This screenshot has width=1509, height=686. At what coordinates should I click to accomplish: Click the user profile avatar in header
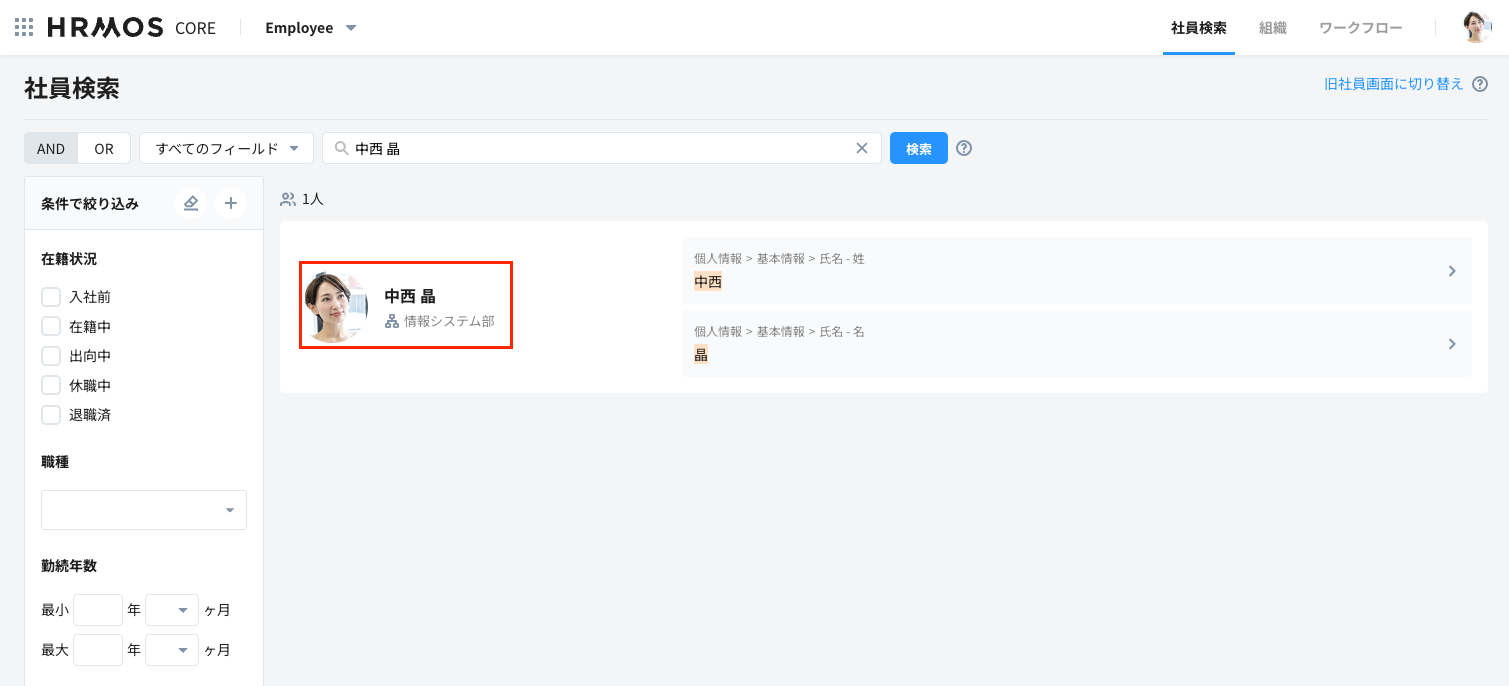1476,28
